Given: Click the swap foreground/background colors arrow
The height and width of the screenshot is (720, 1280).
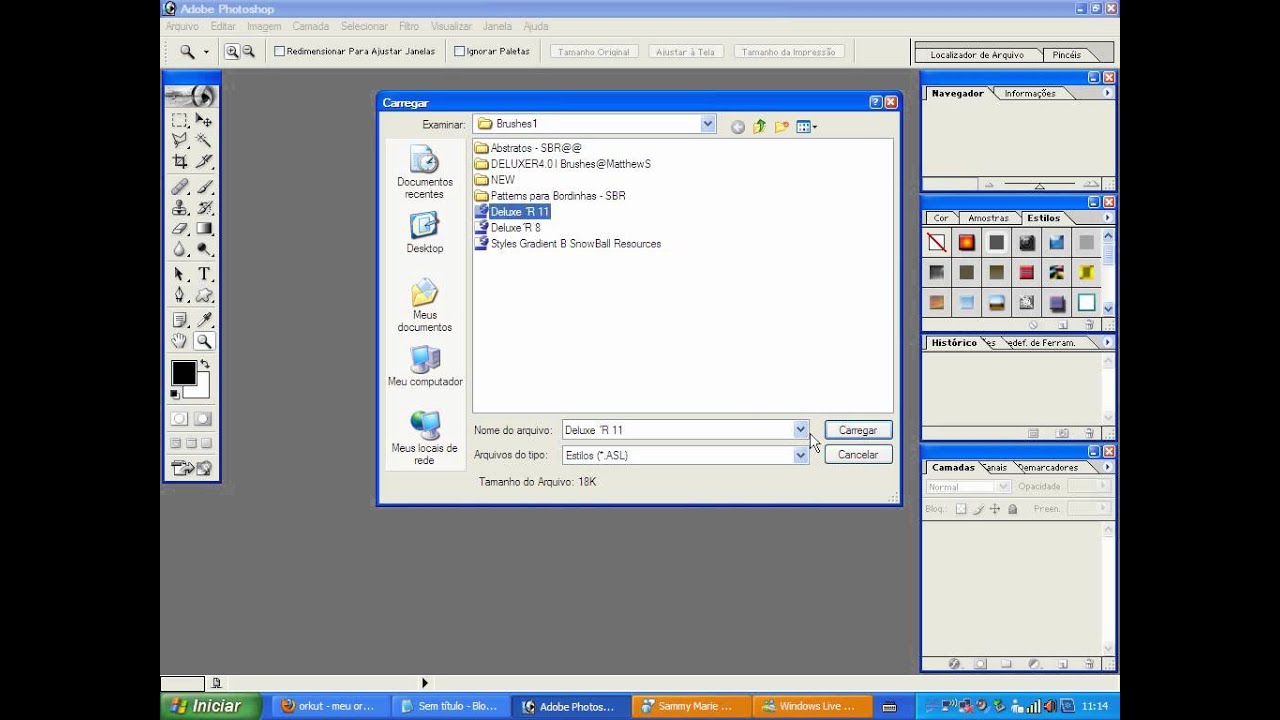Looking at the screenshot, I should point(205,364).
